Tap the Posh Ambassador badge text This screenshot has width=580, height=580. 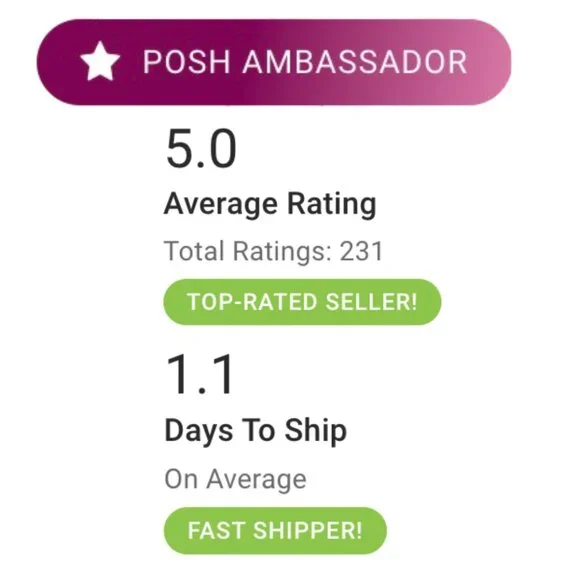tap(305, 62)
